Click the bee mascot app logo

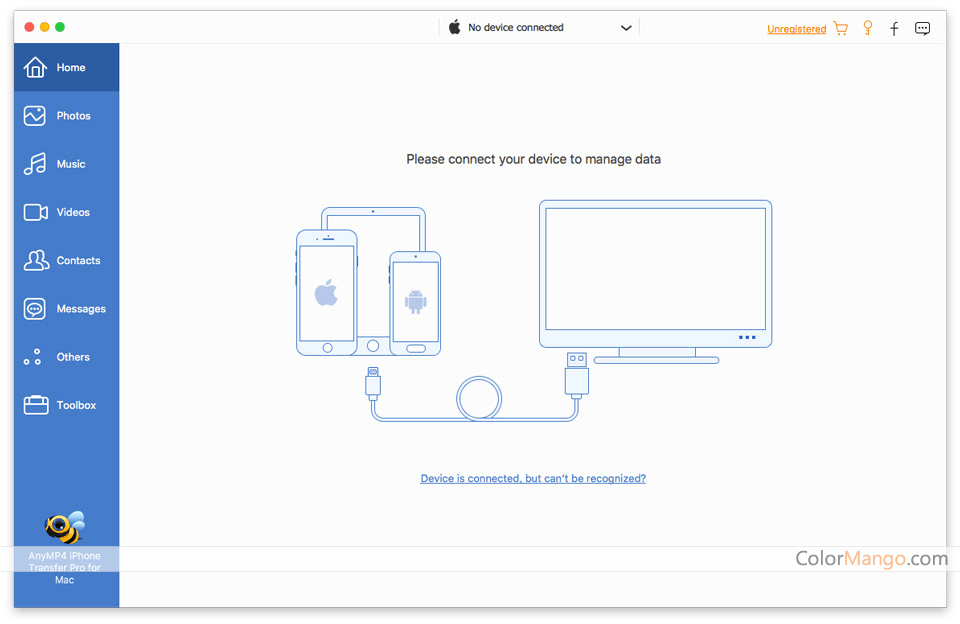click(x=66, y=527)
